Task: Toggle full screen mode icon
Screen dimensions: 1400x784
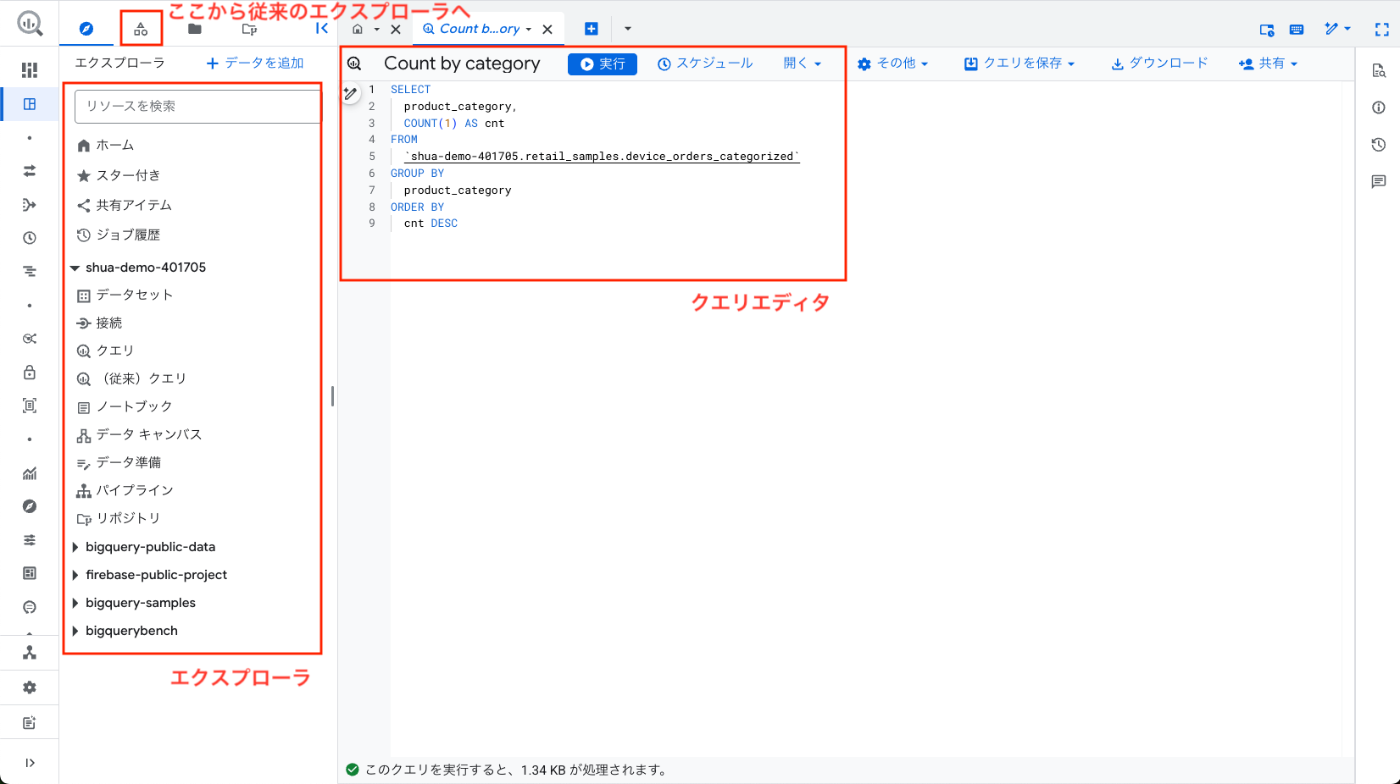Action: coord(1381,30)
